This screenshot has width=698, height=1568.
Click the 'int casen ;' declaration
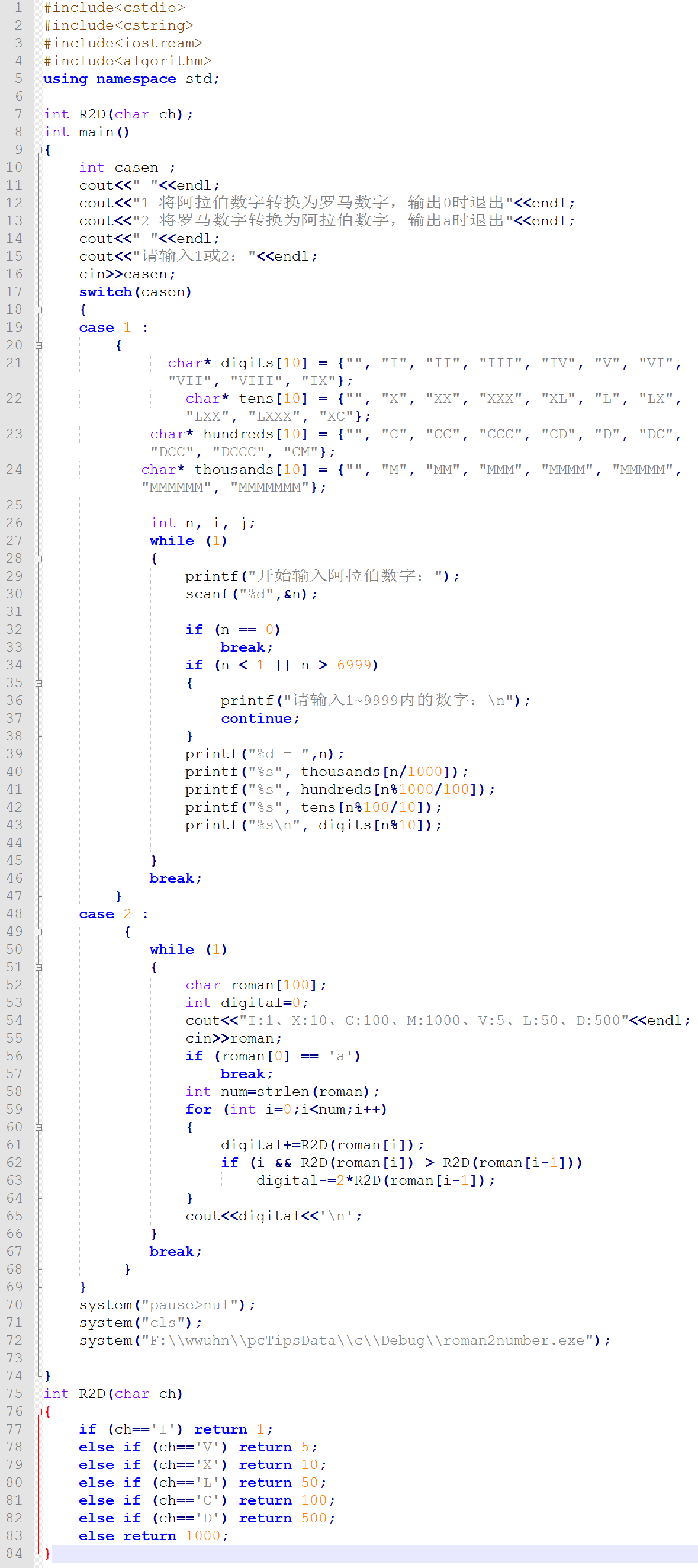pos(128,168)
